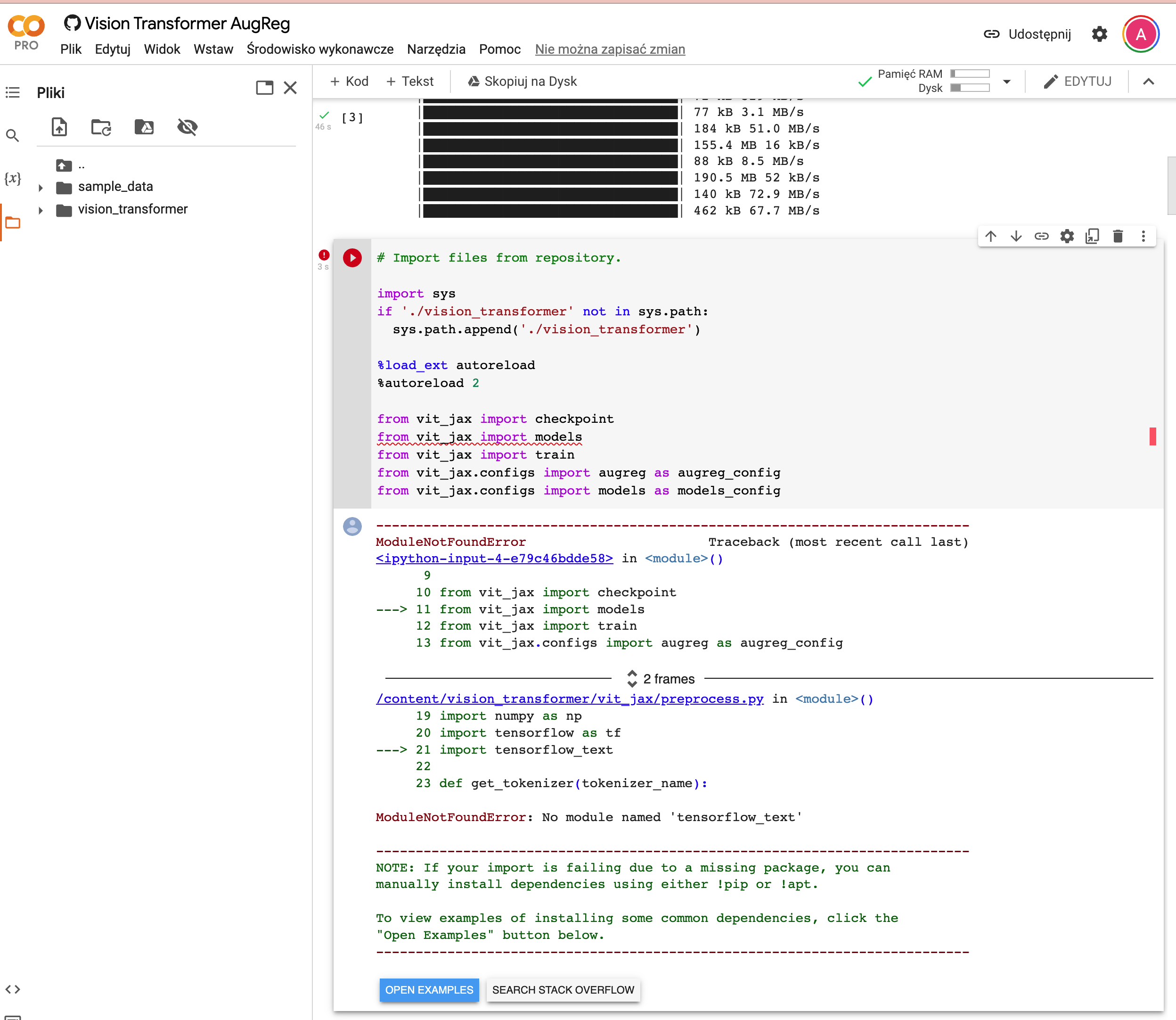The width and height of the screenshot is (1176, 1020).
Task: Toggle visibility of hidden files
Action: point(188,127)
